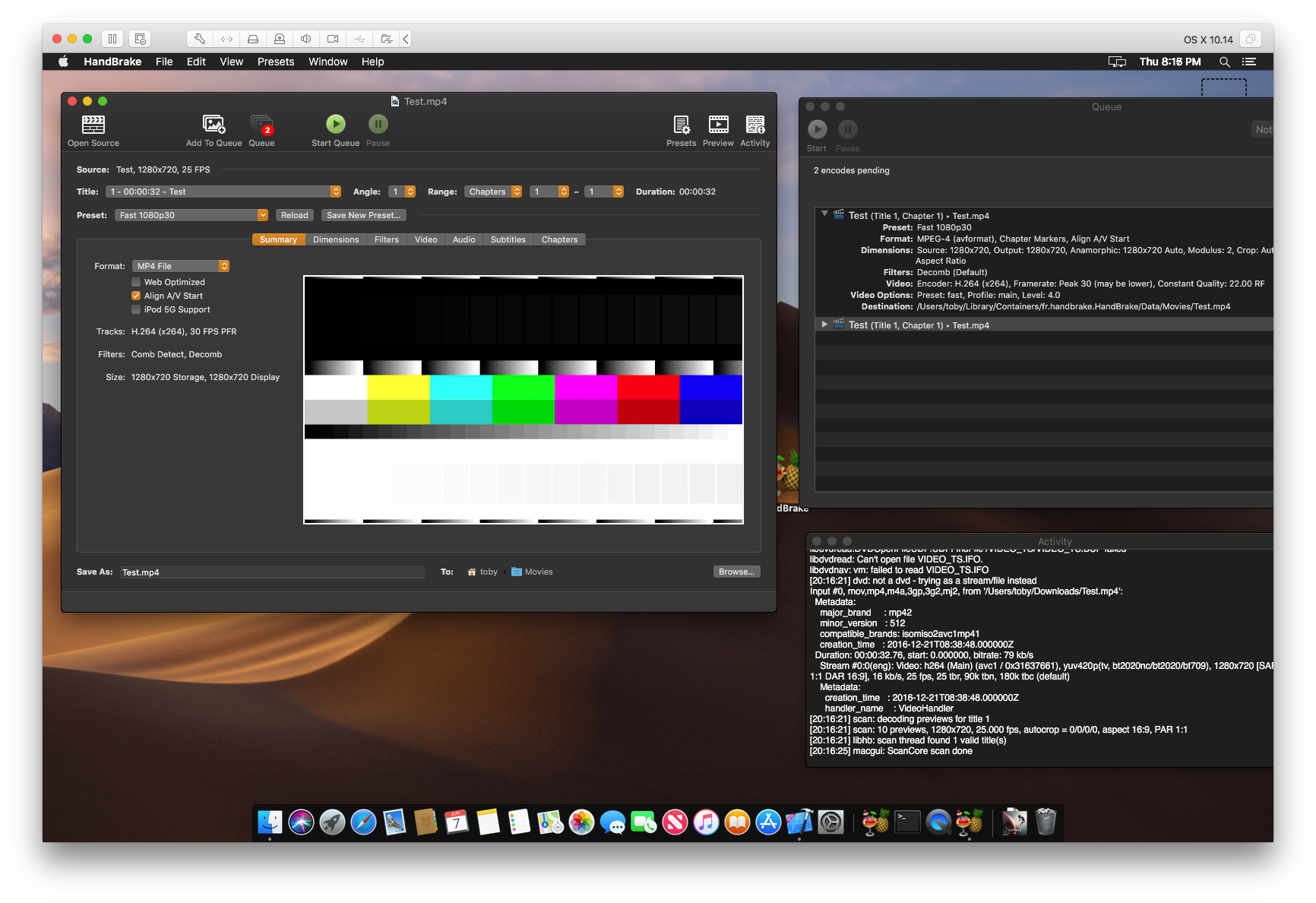The height and width of the screenshot is (903, 1316).
Task: Open the Presets menu in menu bar
Action: (x=276, y=62)
